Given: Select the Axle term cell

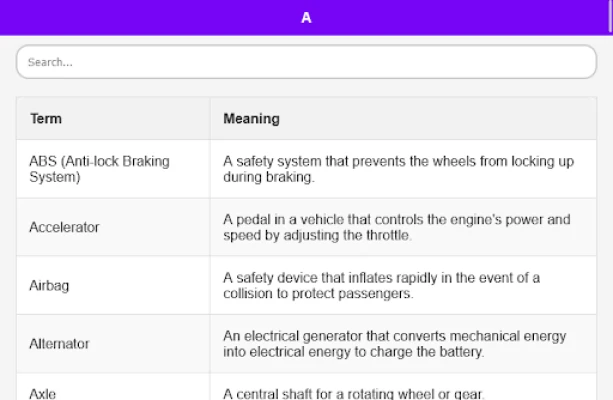Looking at the screenshot, I should 43,393.
